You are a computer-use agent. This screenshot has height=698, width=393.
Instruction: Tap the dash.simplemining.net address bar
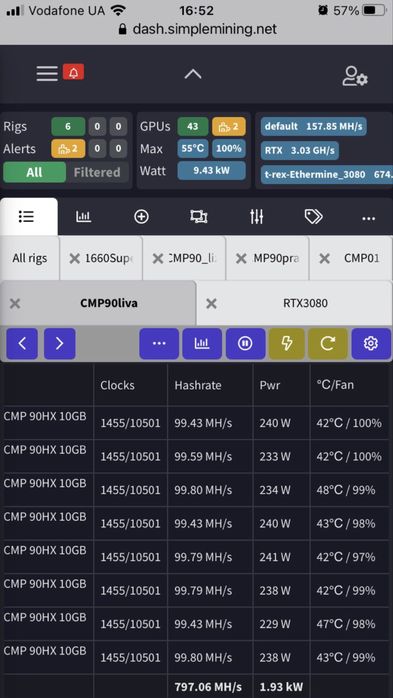point(198,29)
